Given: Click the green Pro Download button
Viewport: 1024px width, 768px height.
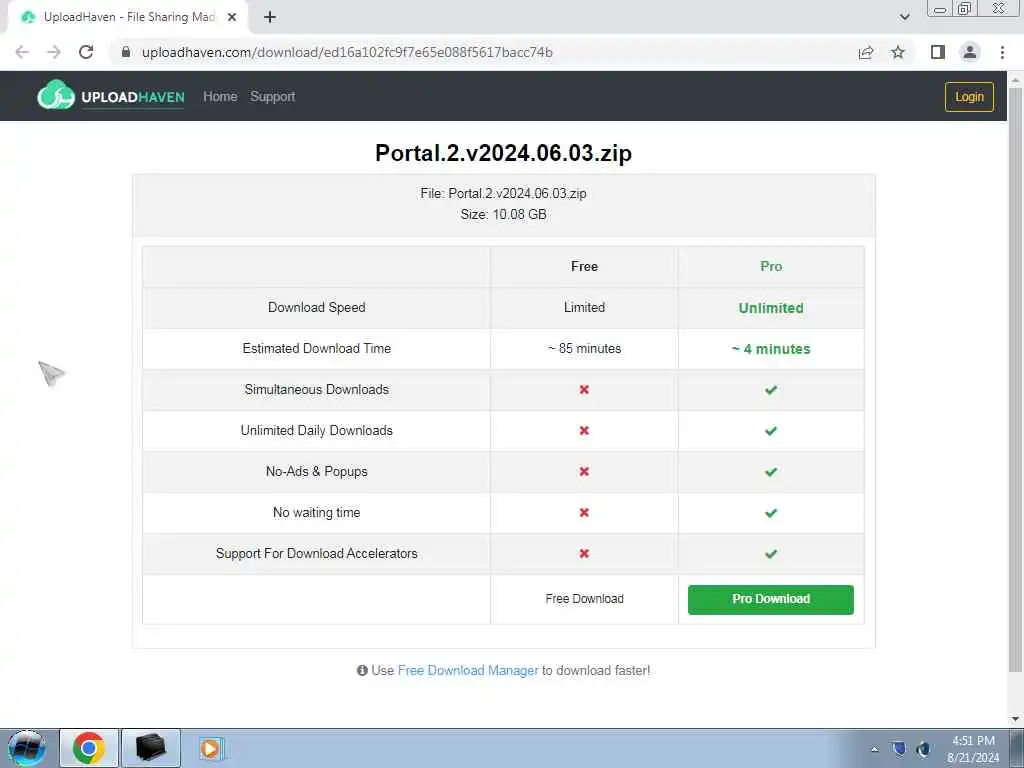Looking at the screenshot, I should (771, 600).
